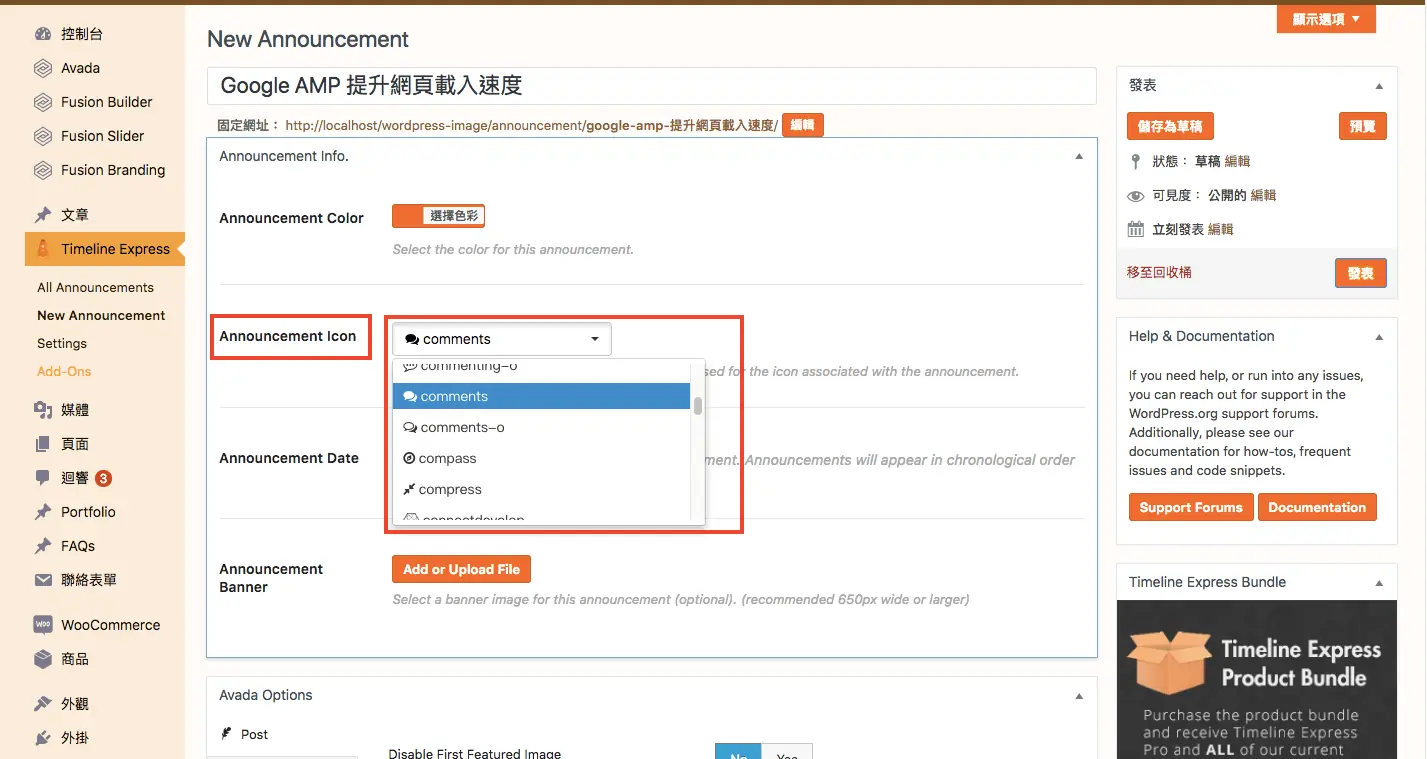Click the Timeline Express cone icon
1427x759 pixels.
pyautogui.click(x=43, y=249)
